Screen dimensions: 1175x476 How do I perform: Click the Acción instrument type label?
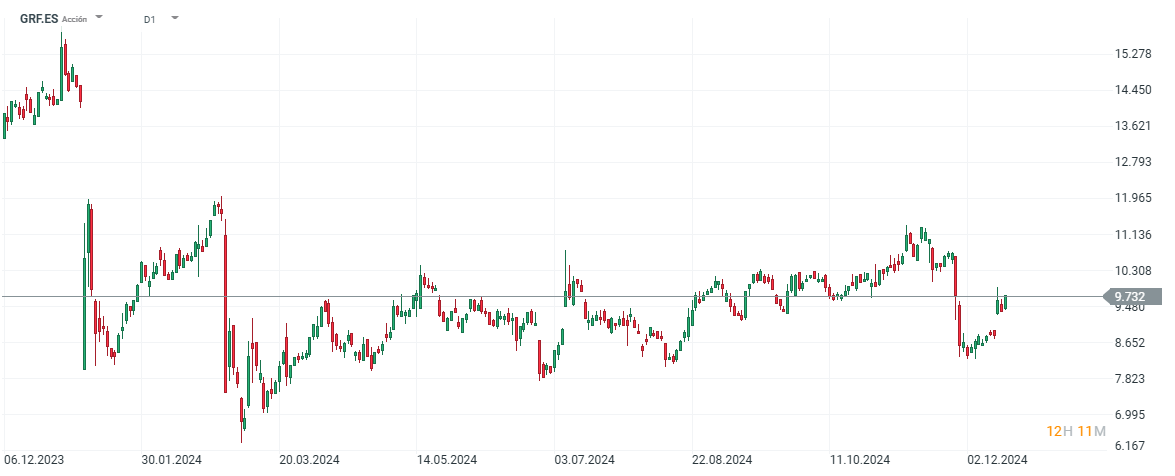point(75,19)
